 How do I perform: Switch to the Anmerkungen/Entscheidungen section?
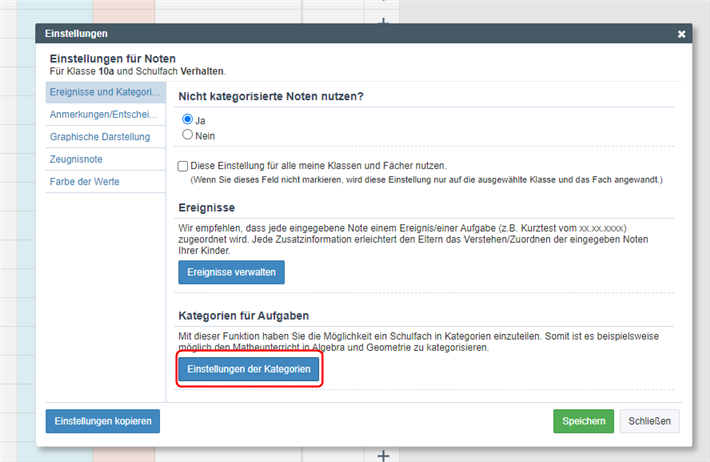tap(105, 114)
